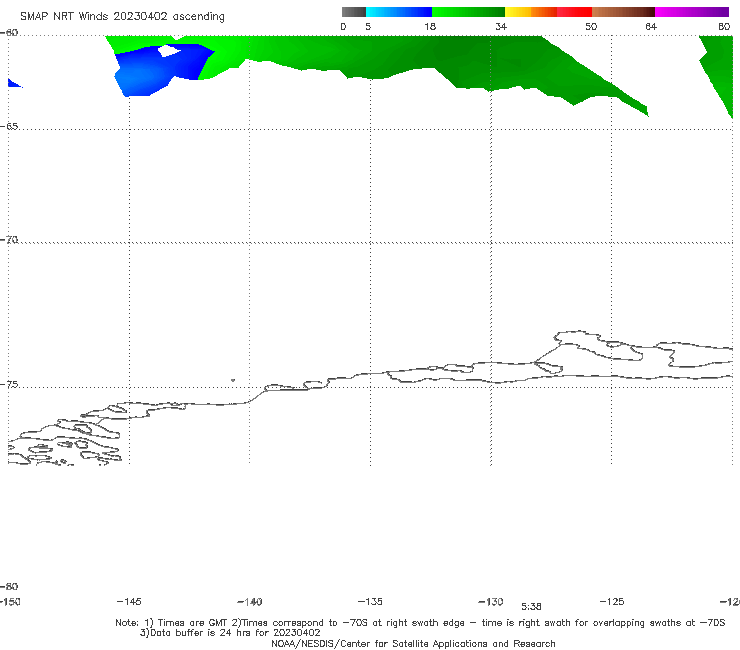The image size is (740, 650).
Task: Click the red segment of the color bar
Action: click(574, 12)
